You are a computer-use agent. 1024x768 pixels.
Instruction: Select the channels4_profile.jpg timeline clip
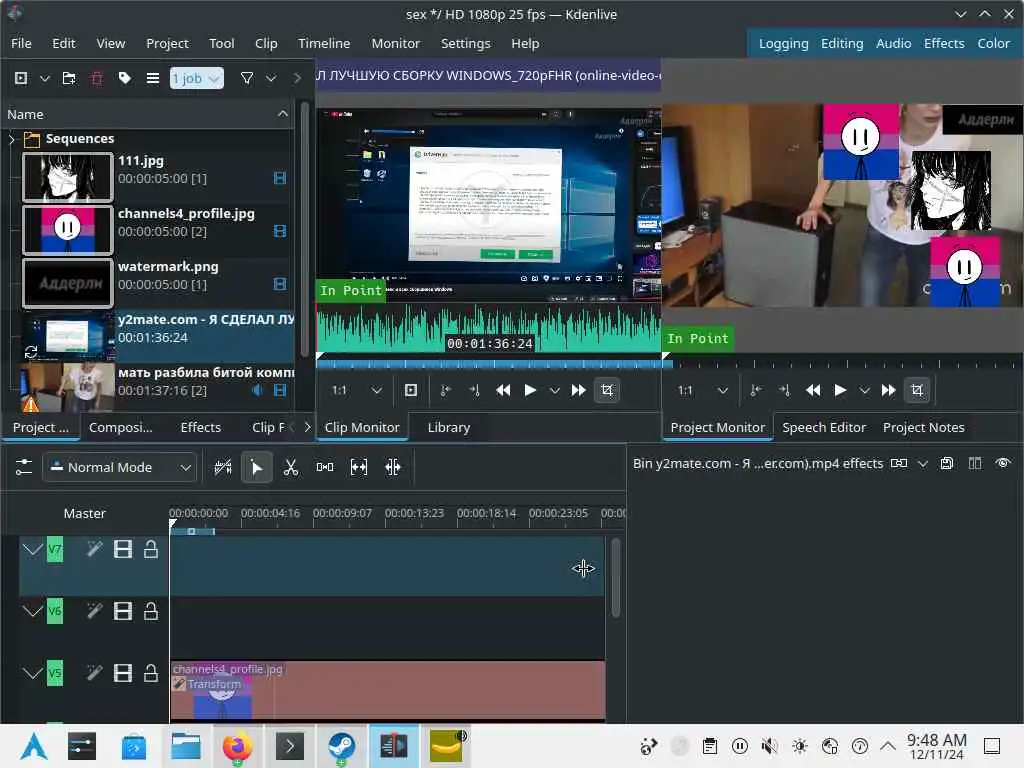tap(387, 690)
